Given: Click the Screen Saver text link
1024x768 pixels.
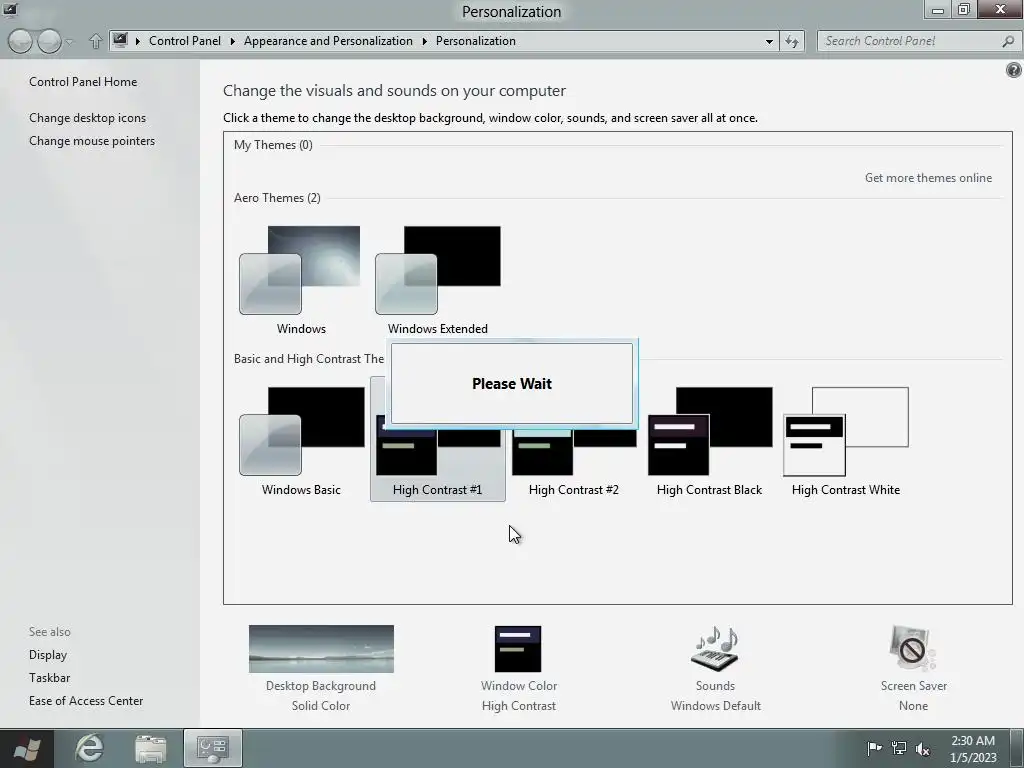Looking at the screenshot, I should [914, 686].
